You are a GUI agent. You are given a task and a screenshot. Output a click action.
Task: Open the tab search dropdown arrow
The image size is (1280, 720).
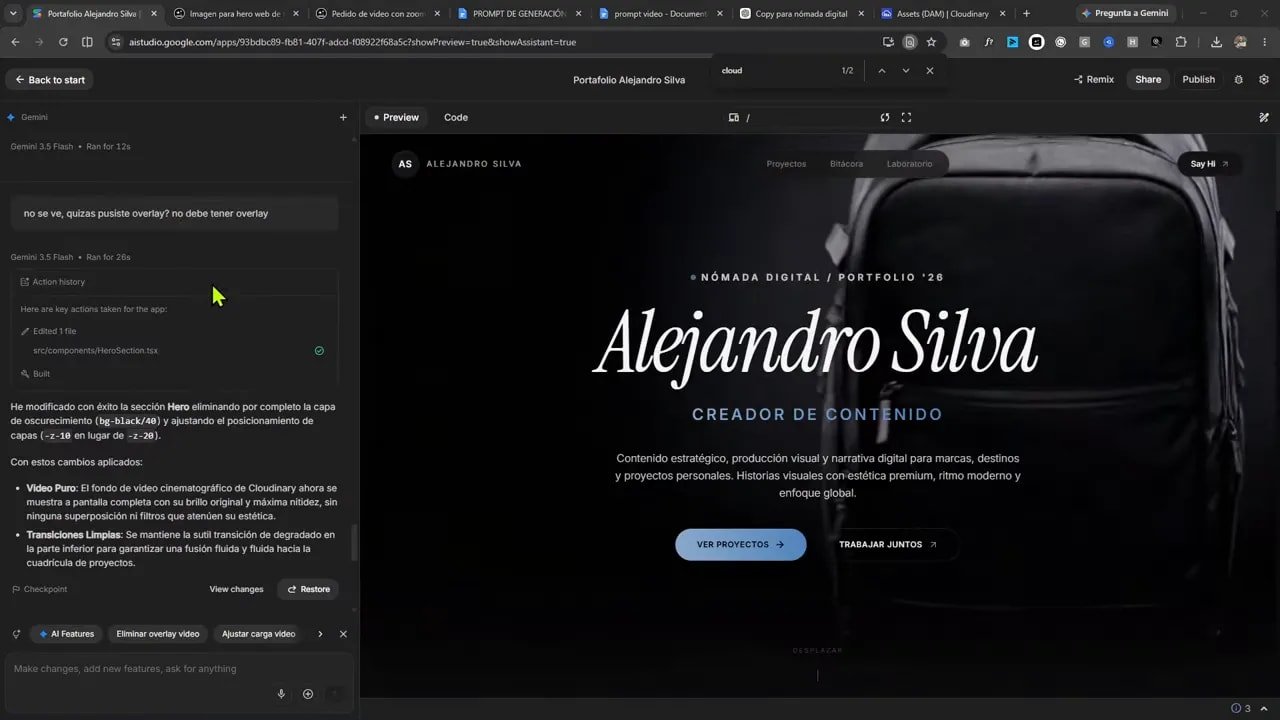point(14,14)
